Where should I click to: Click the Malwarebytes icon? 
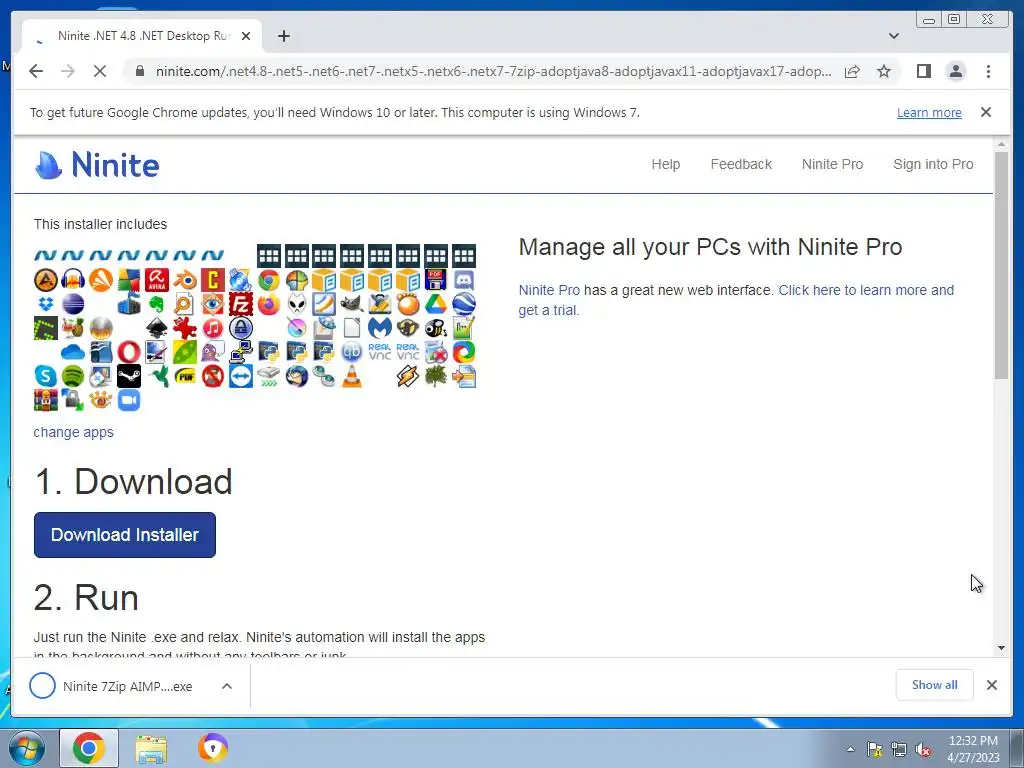click(380, 328)
